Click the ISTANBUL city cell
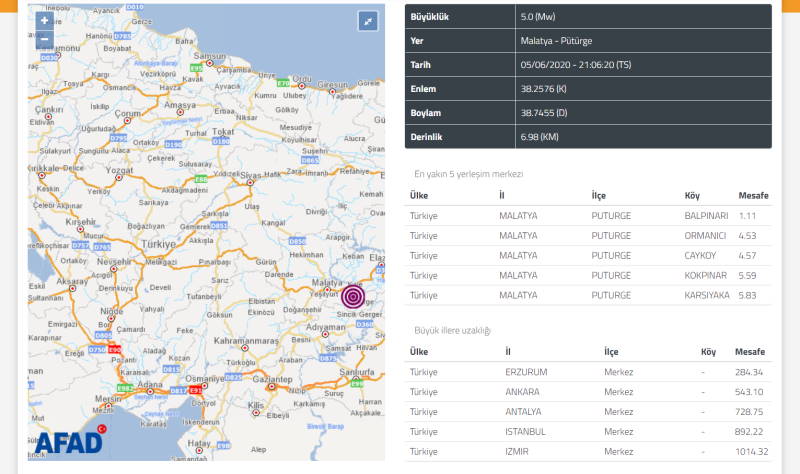Screen dimensions: 800x474 (x=525, y=432)
